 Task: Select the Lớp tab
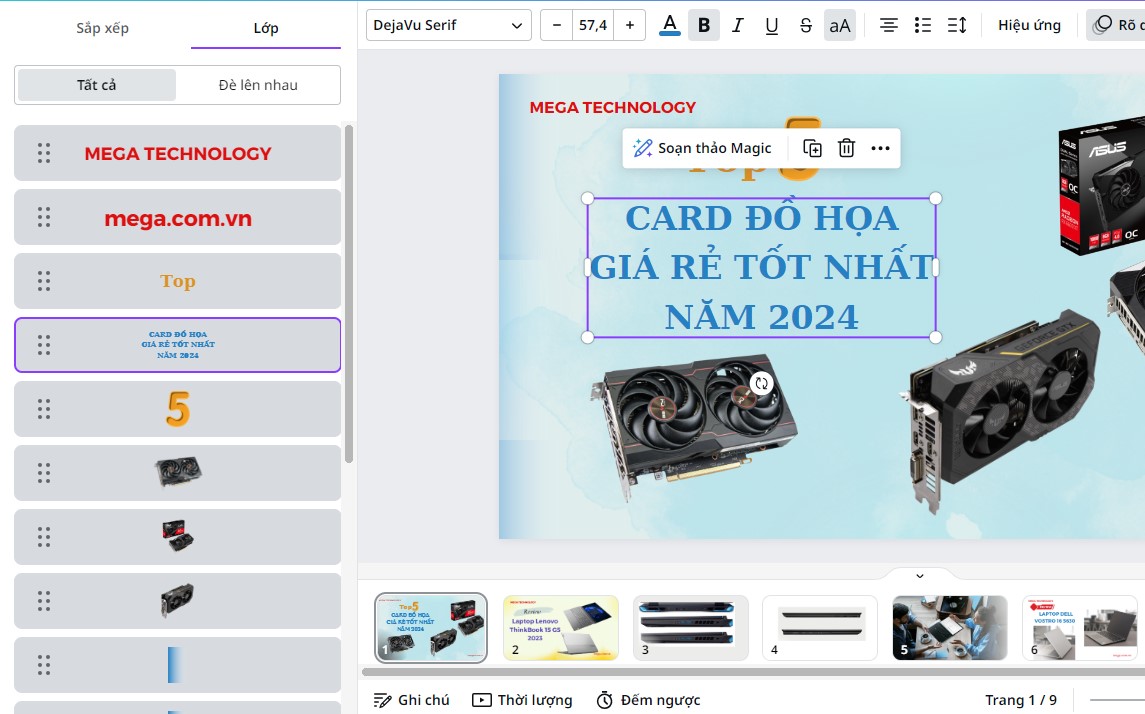coord(266,28)
